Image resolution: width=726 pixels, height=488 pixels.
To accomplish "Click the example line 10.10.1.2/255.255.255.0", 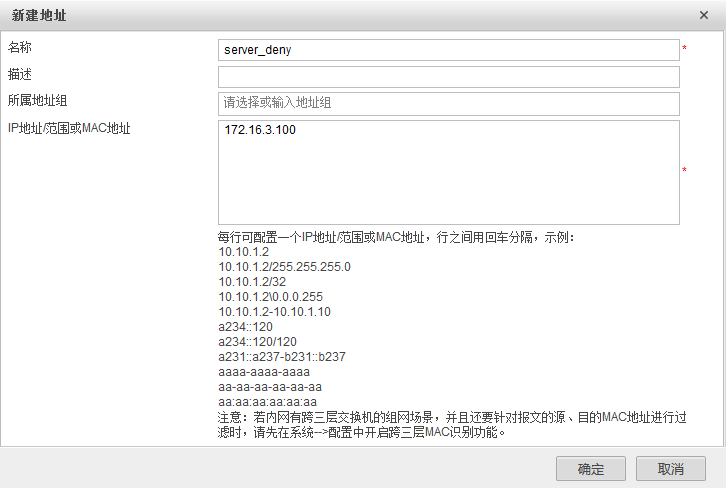I will coord(284,267).
